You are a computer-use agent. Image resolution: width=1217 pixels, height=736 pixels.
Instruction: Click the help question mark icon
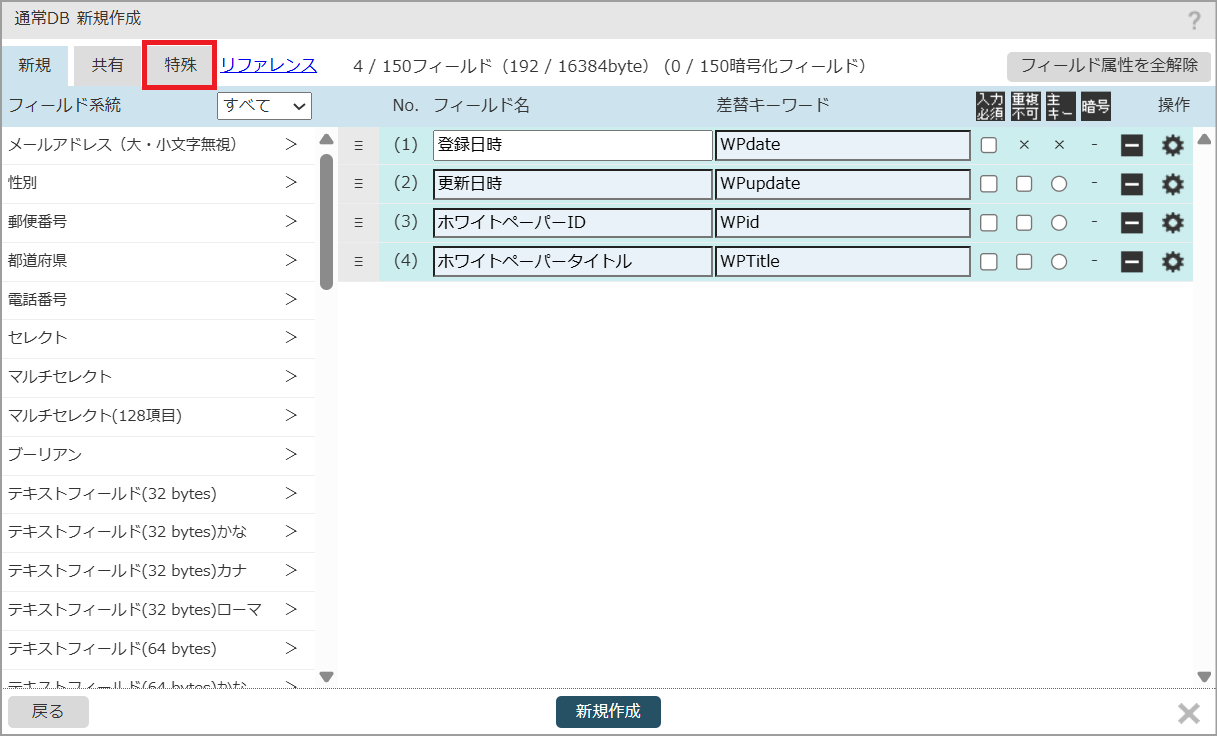pos(1194,21)
